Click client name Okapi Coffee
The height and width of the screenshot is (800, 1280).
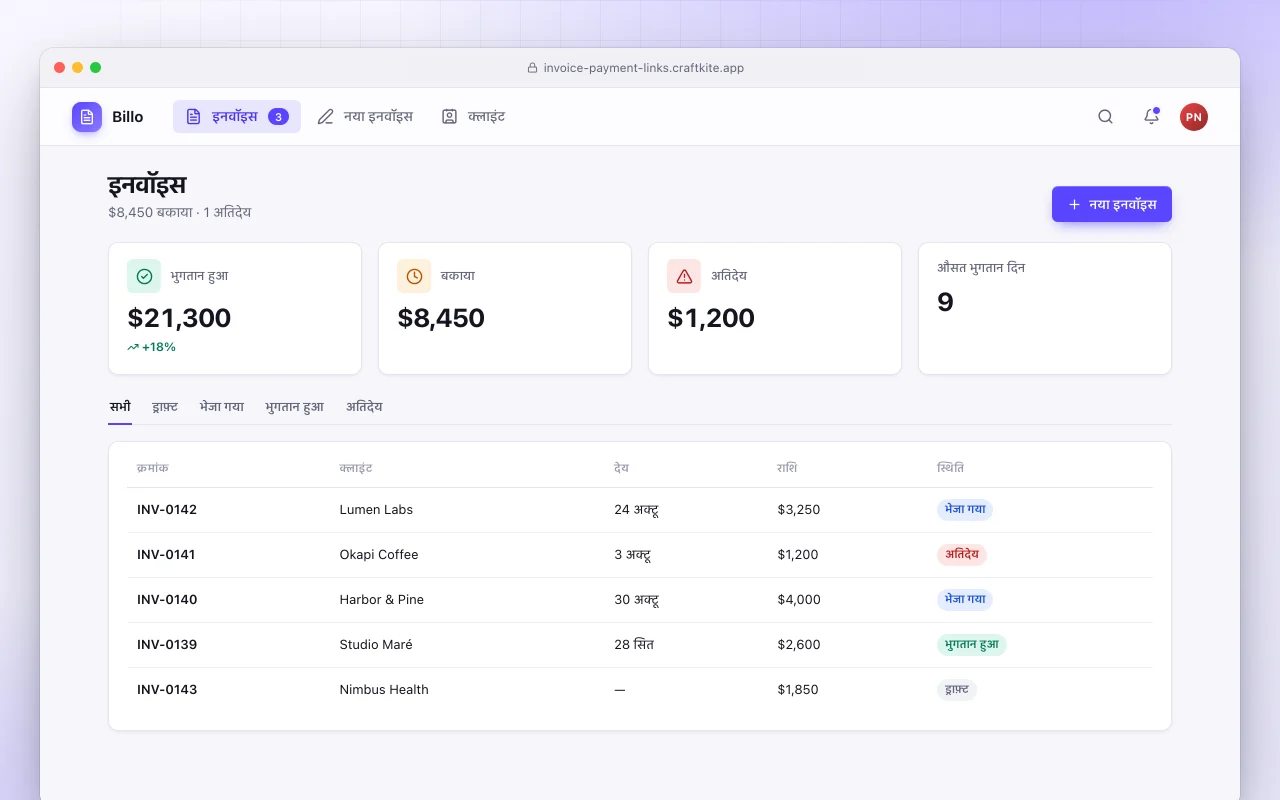point(379,555)
